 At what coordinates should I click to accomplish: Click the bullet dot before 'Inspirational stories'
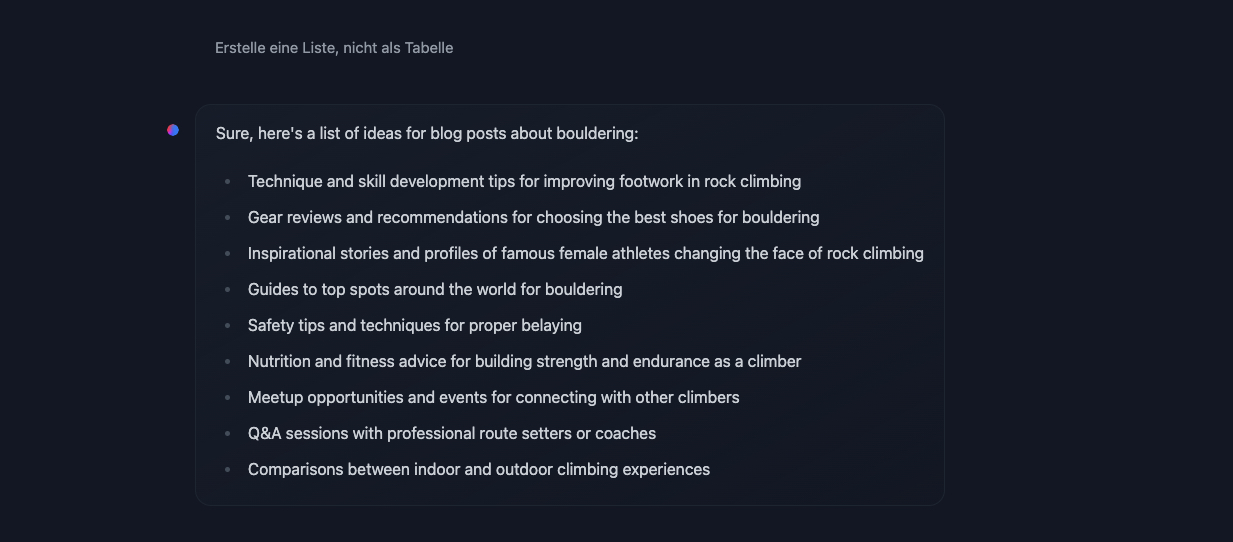(x=228, y=254)
